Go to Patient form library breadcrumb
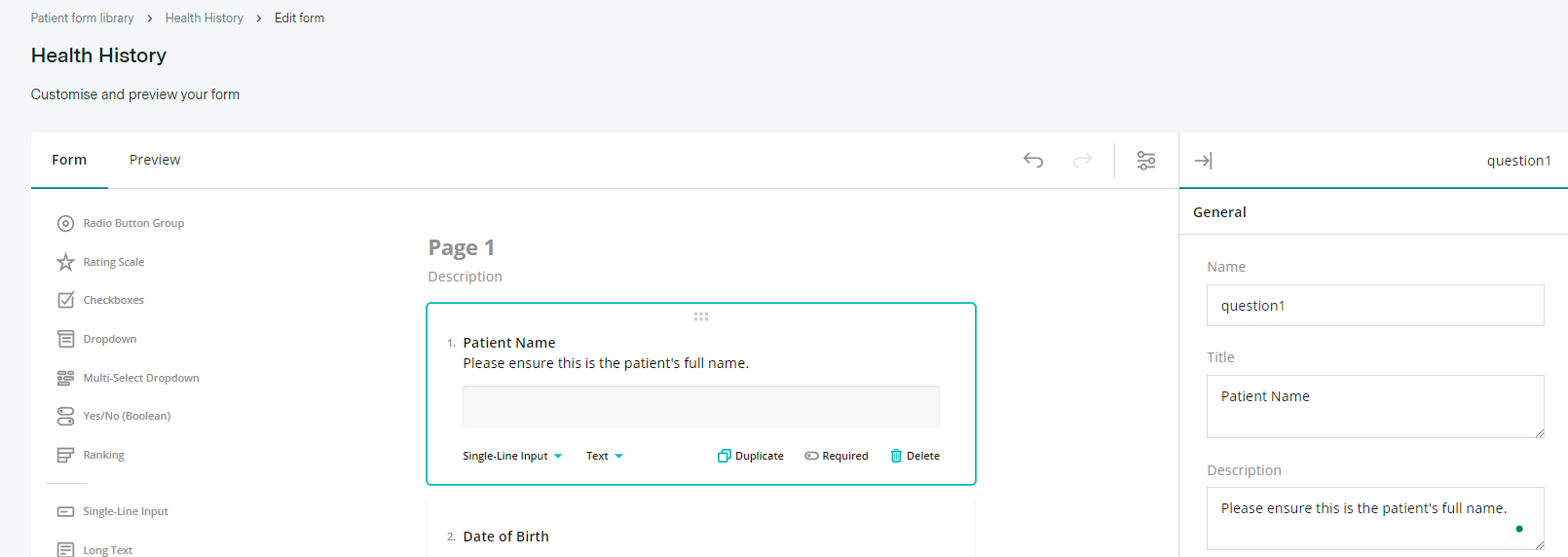1568x557 pixels. tap(82, 18)
